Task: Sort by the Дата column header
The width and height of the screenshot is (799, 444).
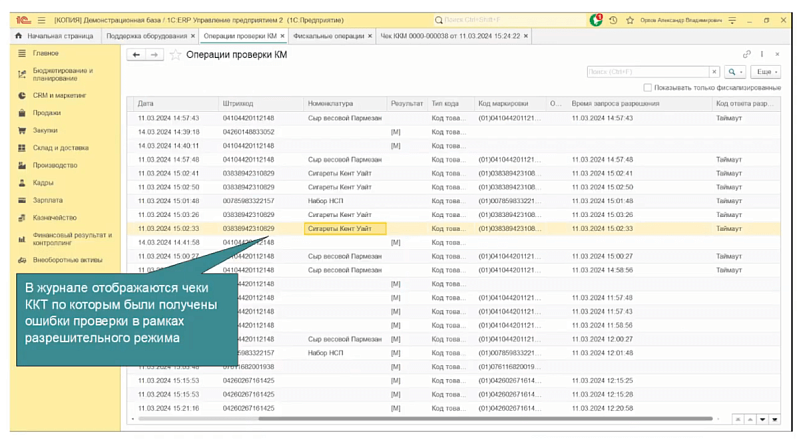Action: click(176, 103)
